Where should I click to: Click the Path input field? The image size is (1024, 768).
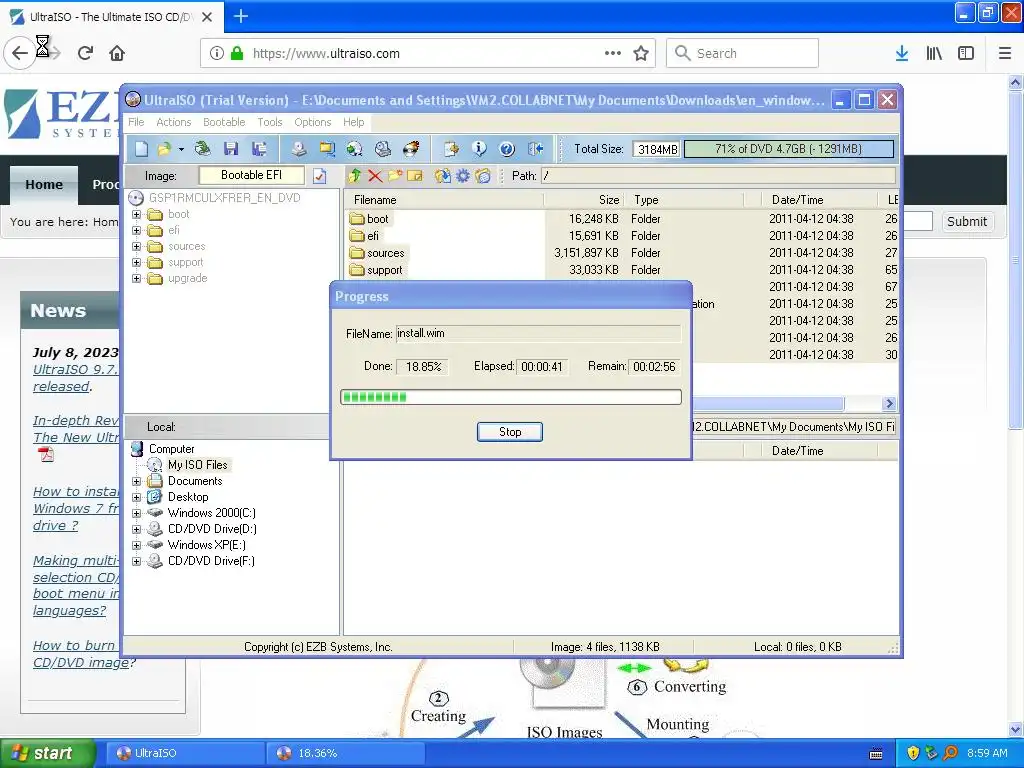718,176
